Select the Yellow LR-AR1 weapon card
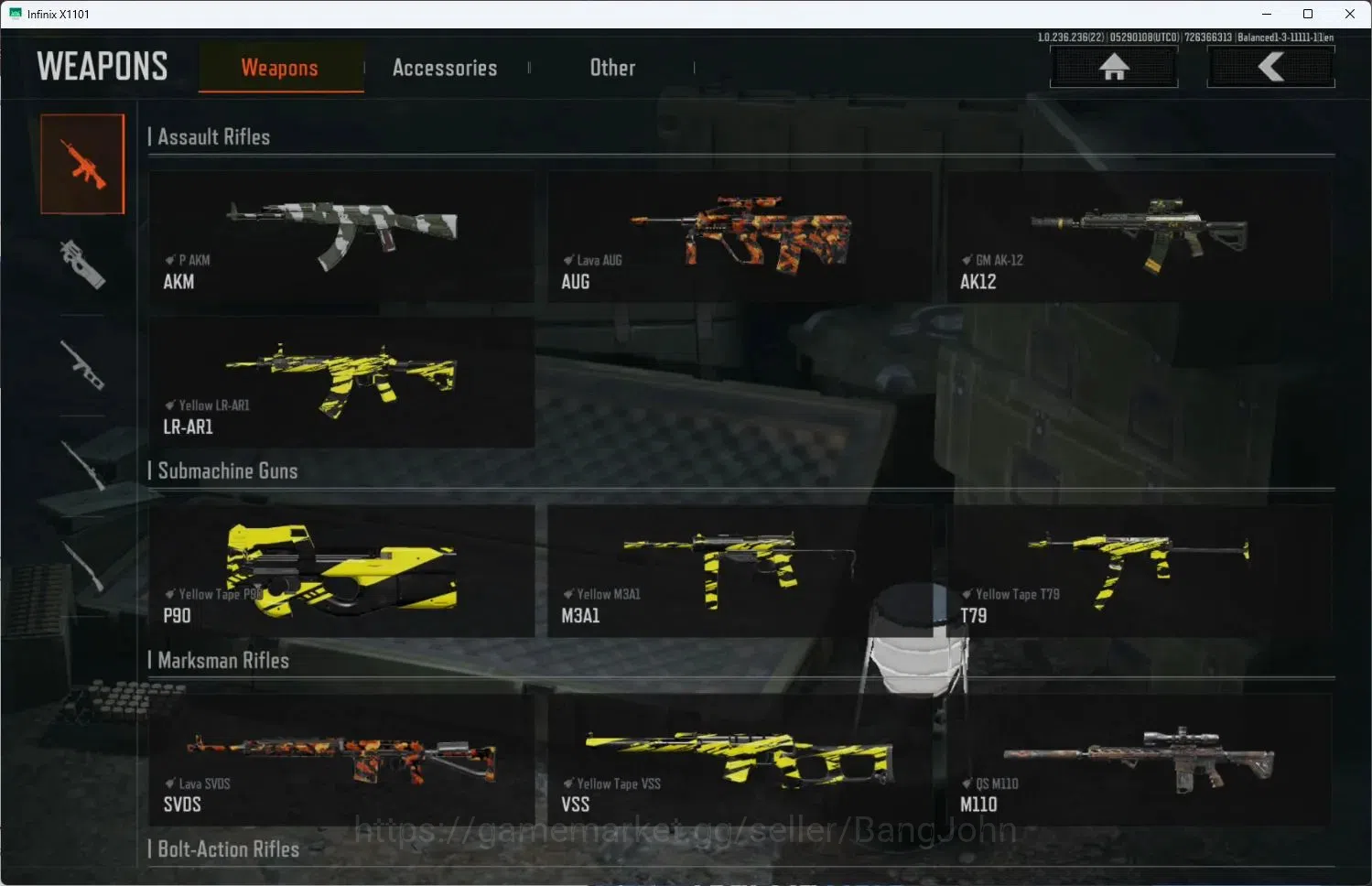The image size is (1372, 886). click(x=341, y=382)
